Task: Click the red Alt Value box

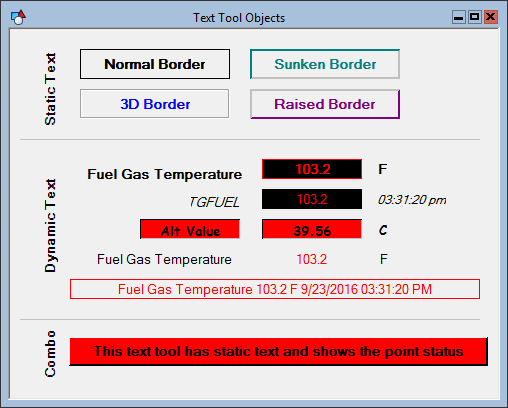Action: (190, 229)
